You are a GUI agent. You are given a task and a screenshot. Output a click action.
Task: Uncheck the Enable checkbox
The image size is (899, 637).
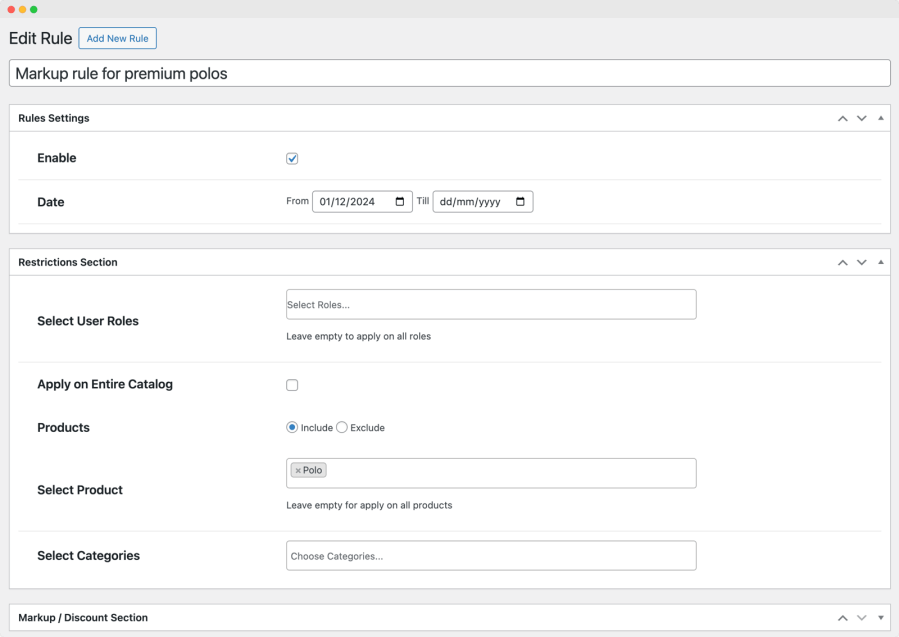[x=292, y=158]
